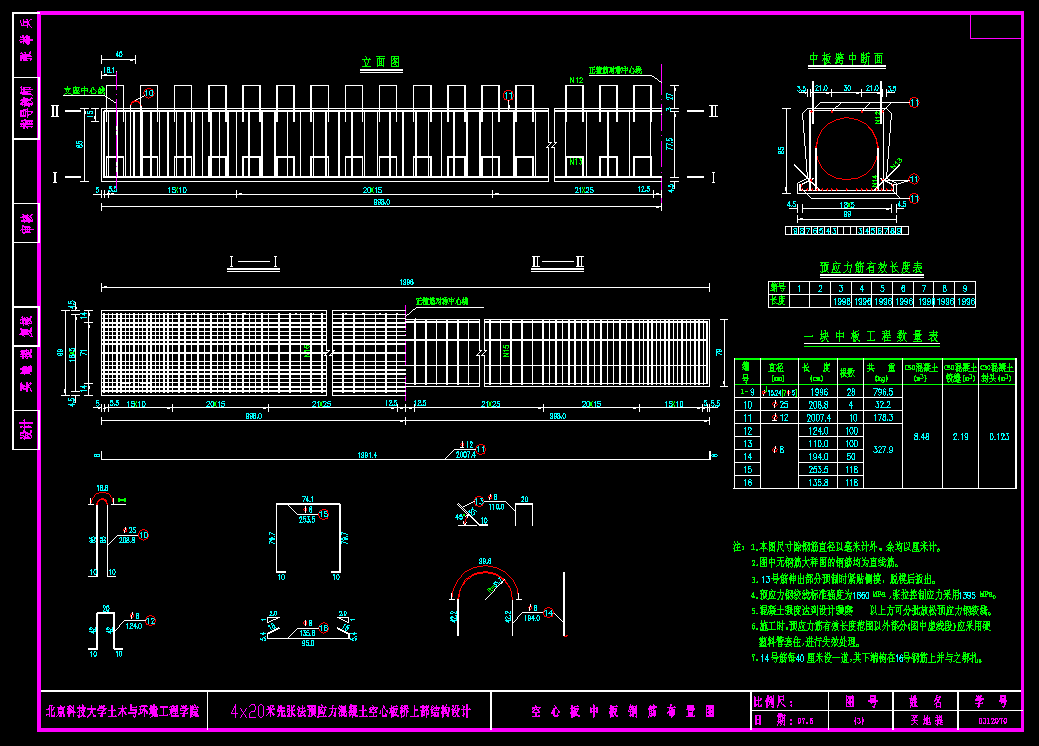Screen dimensions: 1039x746
Task: Select the 中板跨中断面 cross-section title
Action: 846,60
